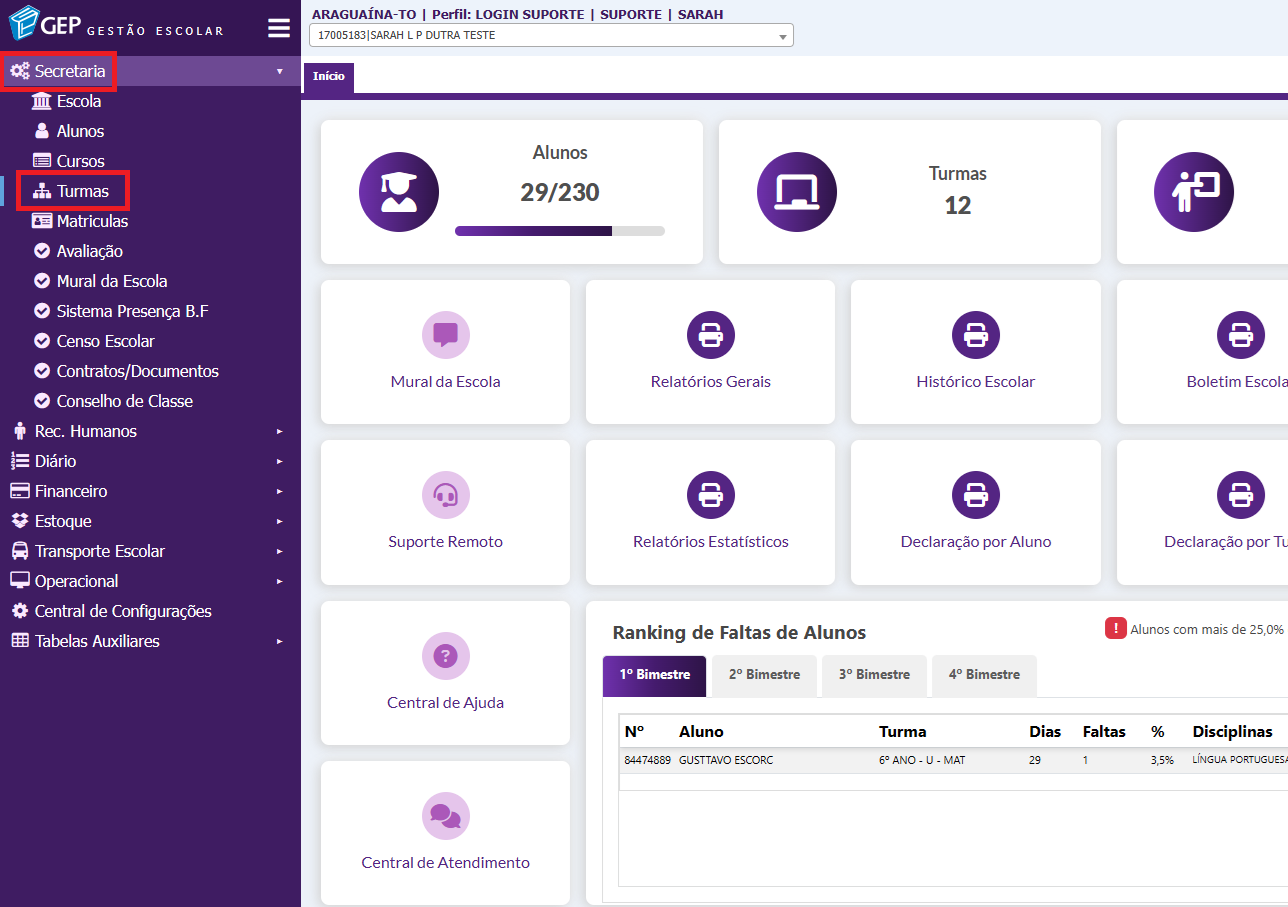
Task: Click the Alunos graduate icon
Action: pos(398,192)
